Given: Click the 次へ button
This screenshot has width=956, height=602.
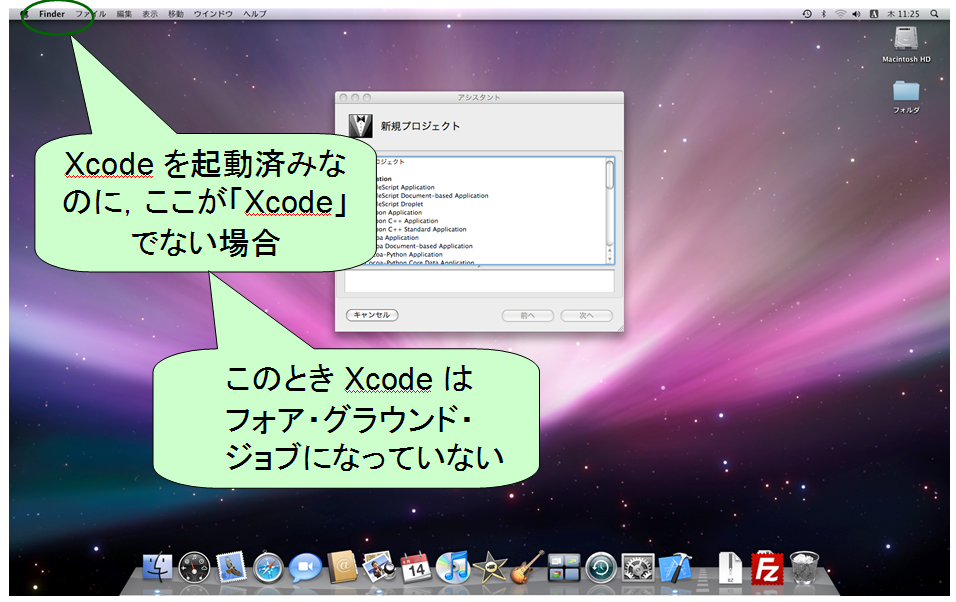Looking at the screenshot, I should (587, 315).
